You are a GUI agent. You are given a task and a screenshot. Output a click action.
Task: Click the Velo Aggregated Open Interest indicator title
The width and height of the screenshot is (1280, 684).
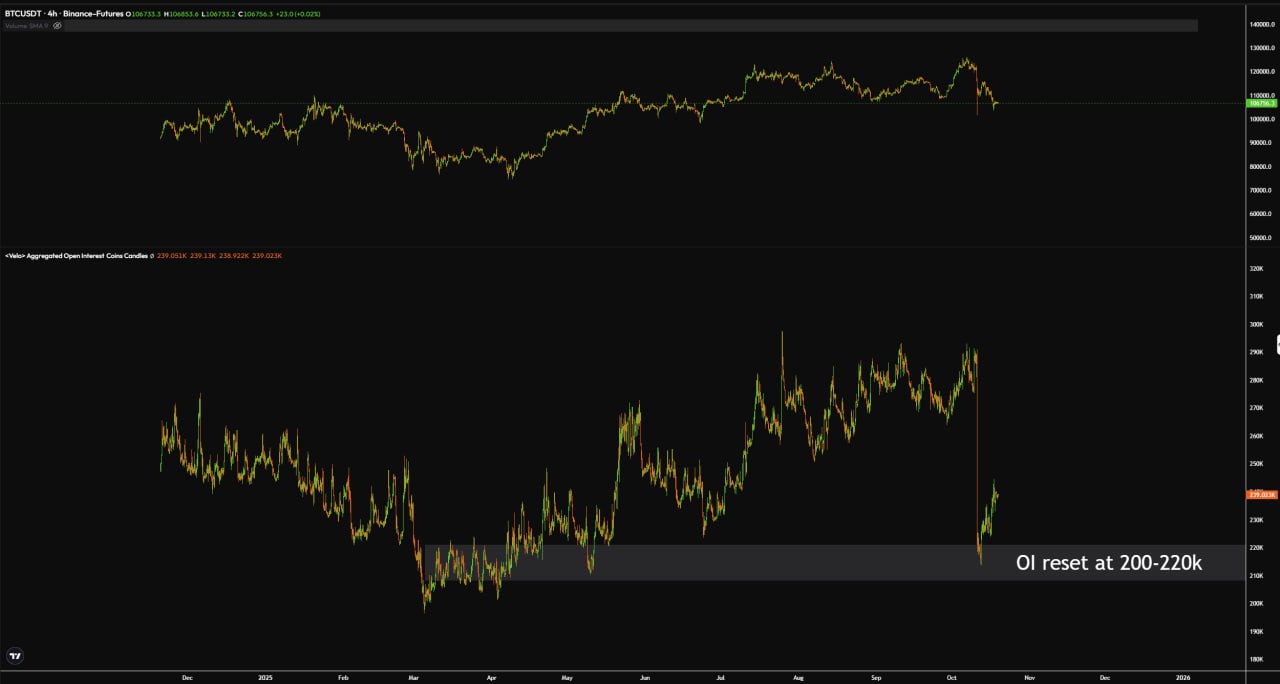(x=76, y=256)
